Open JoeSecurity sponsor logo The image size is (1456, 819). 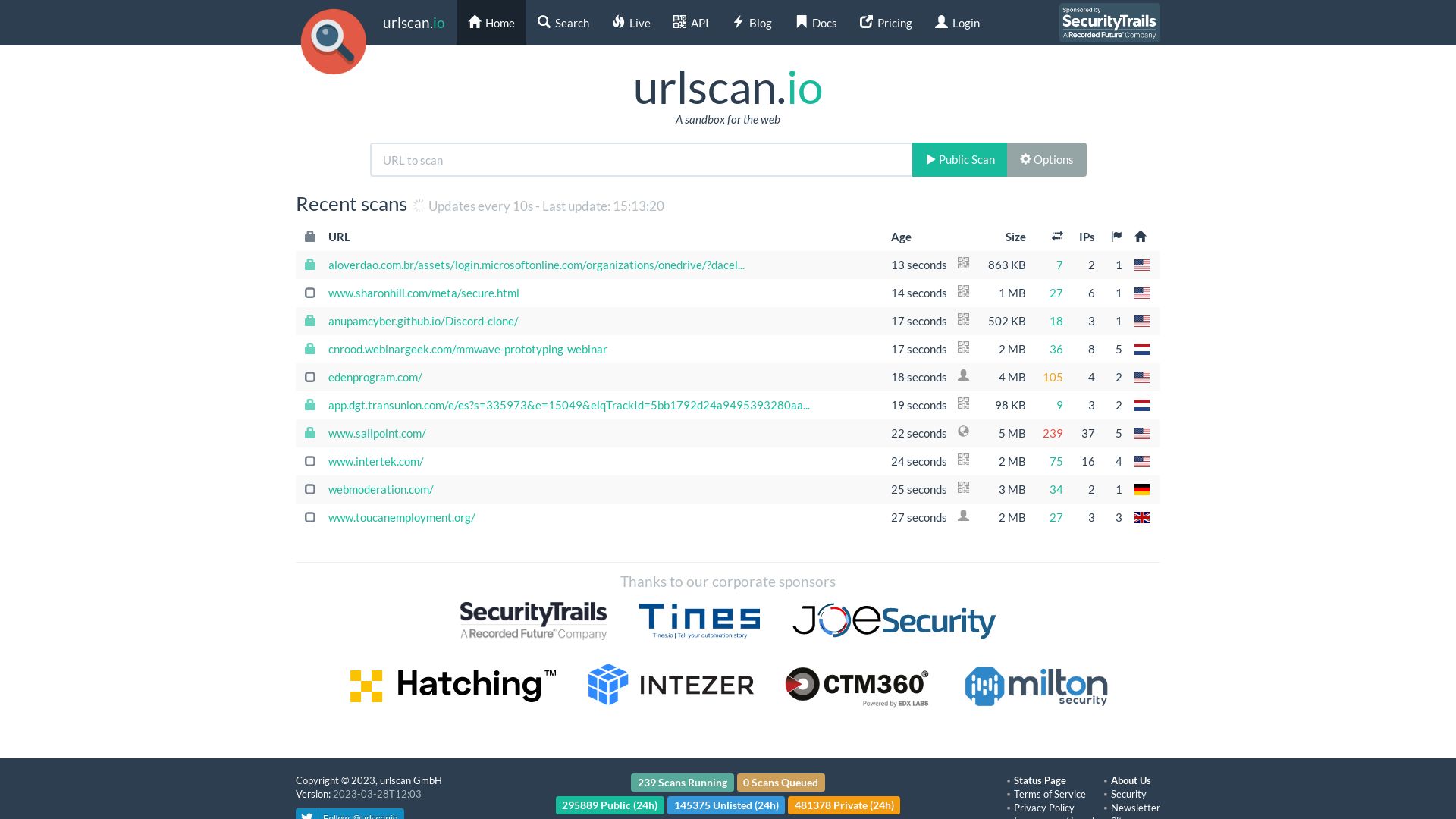894,621
